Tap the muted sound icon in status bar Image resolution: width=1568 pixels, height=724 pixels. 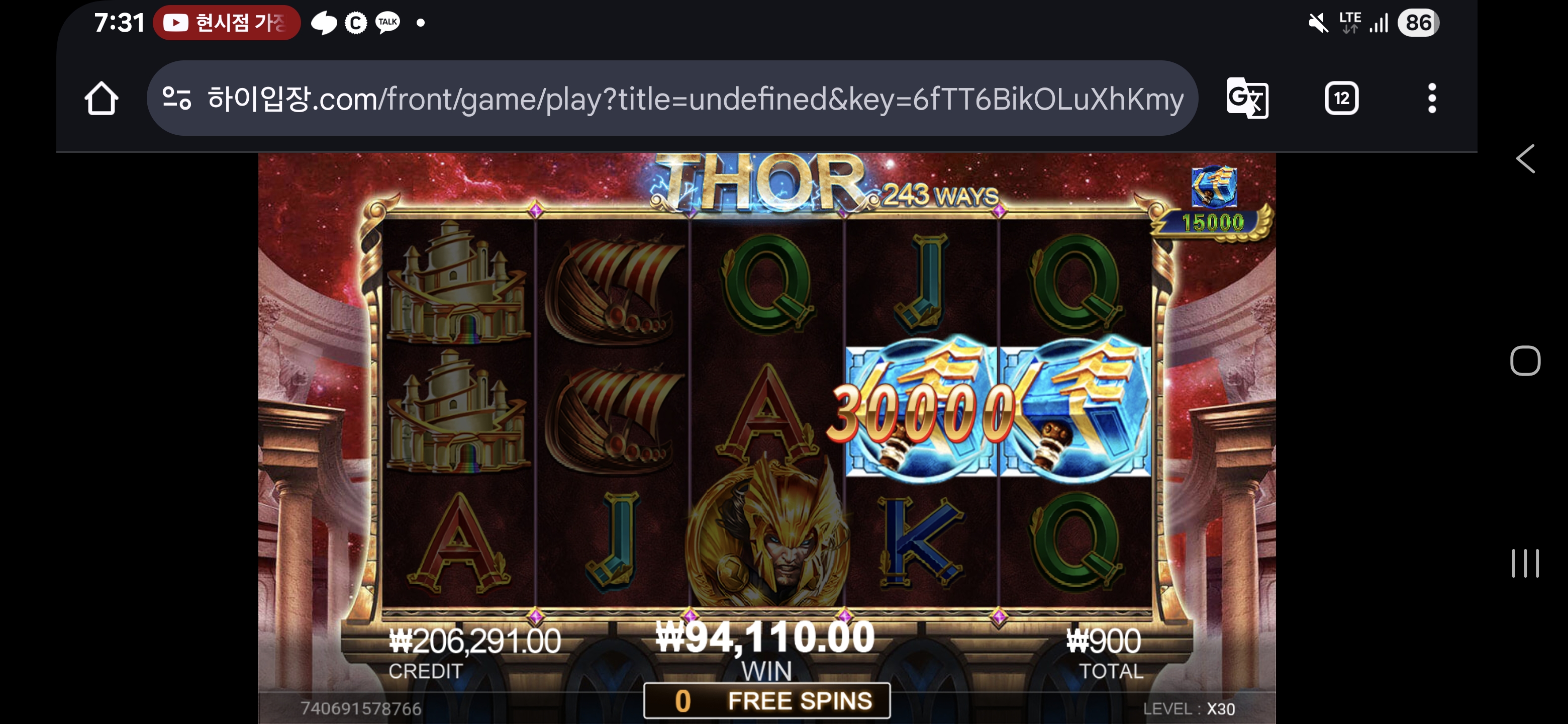tap(1318, 23)
